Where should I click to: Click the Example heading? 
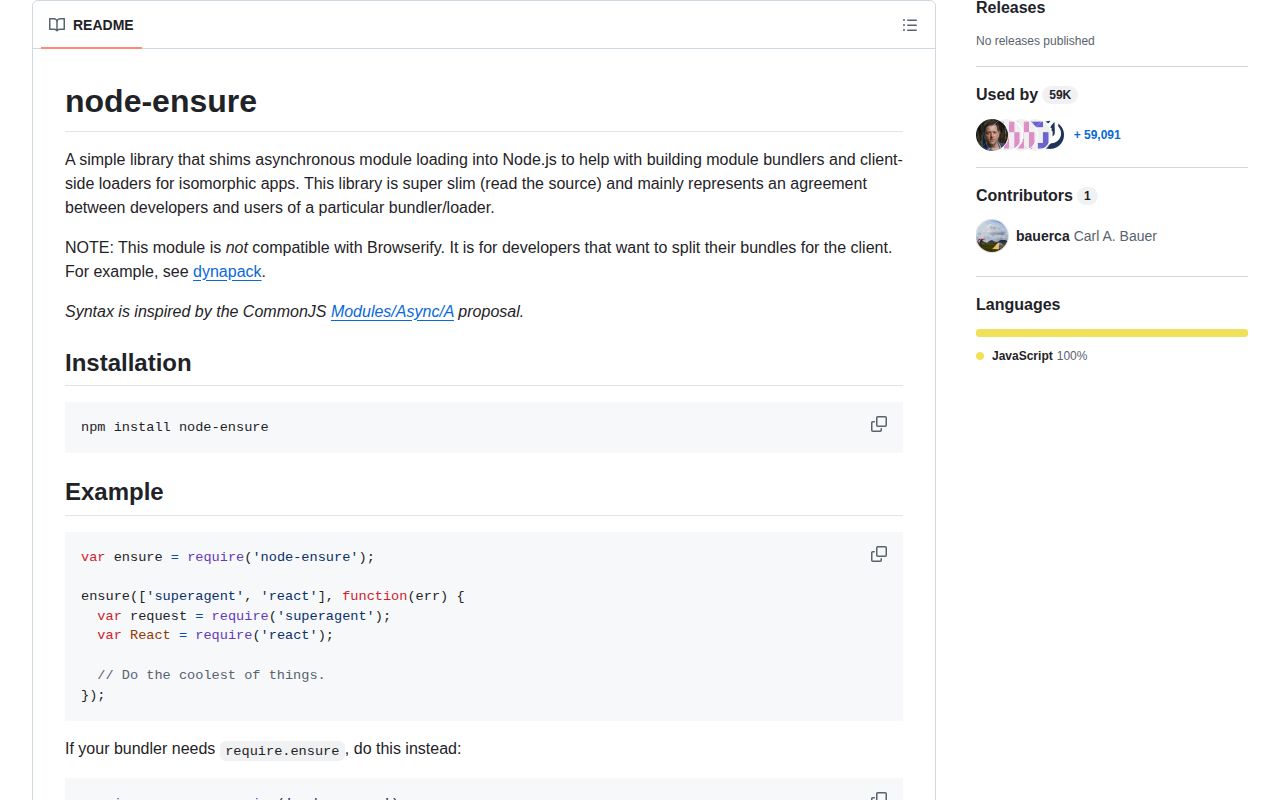[114, 492]
